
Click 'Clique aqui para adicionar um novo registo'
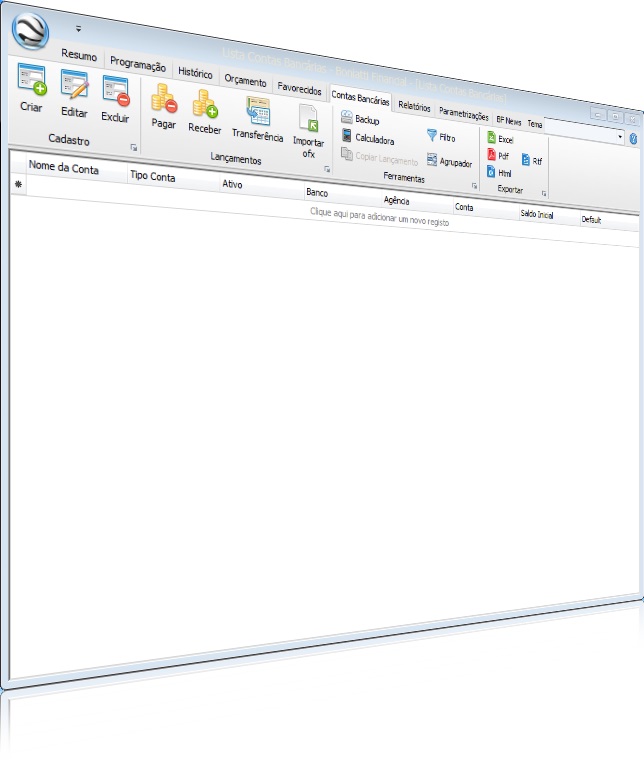coord(379,217)
